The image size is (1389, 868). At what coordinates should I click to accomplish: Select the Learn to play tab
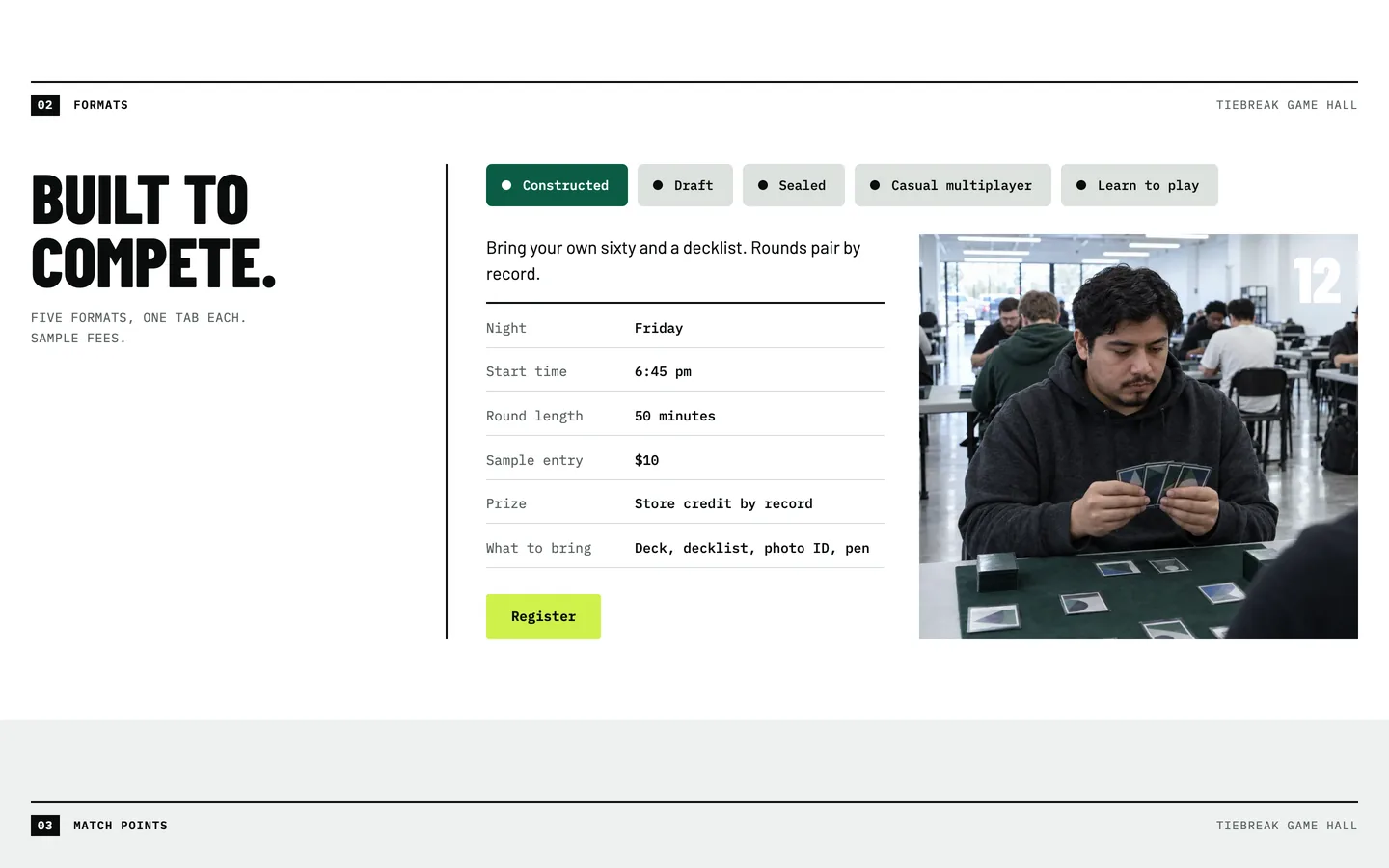[x=1139, y=185]
